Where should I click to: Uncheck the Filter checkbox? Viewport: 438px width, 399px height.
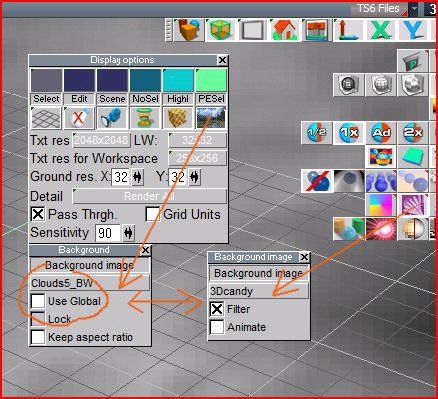217,309
